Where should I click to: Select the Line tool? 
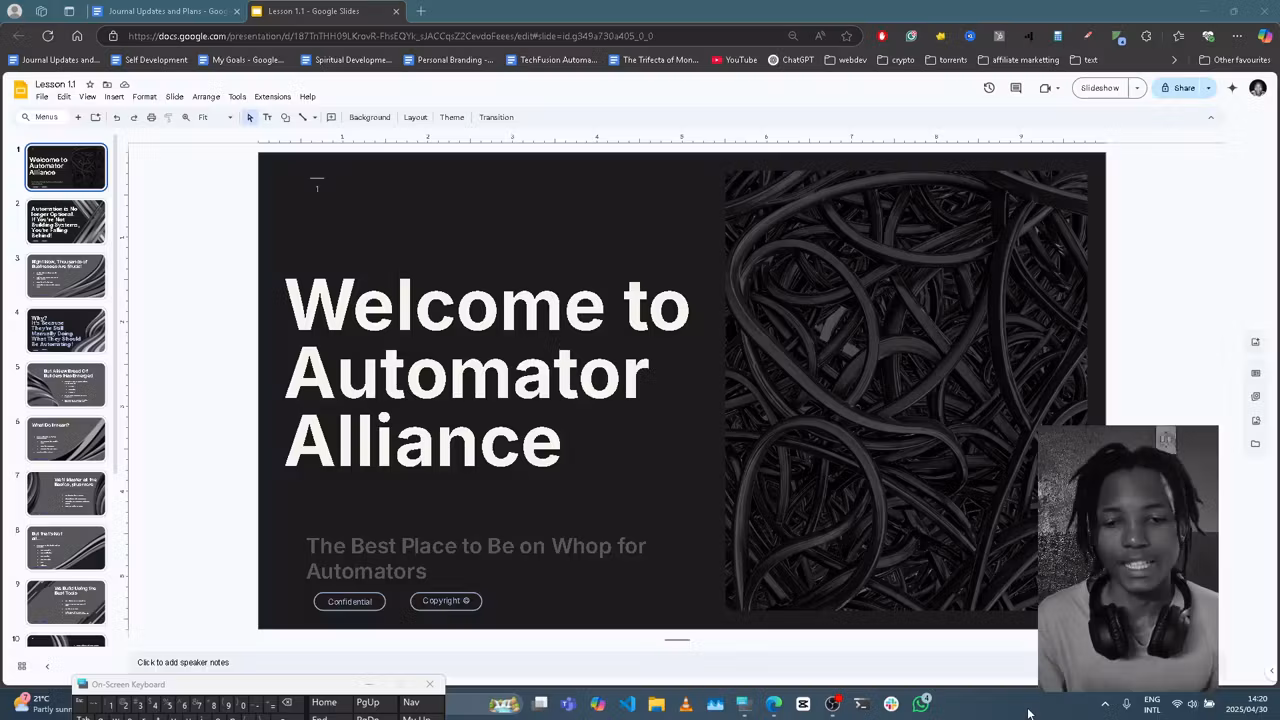[302, 117]
